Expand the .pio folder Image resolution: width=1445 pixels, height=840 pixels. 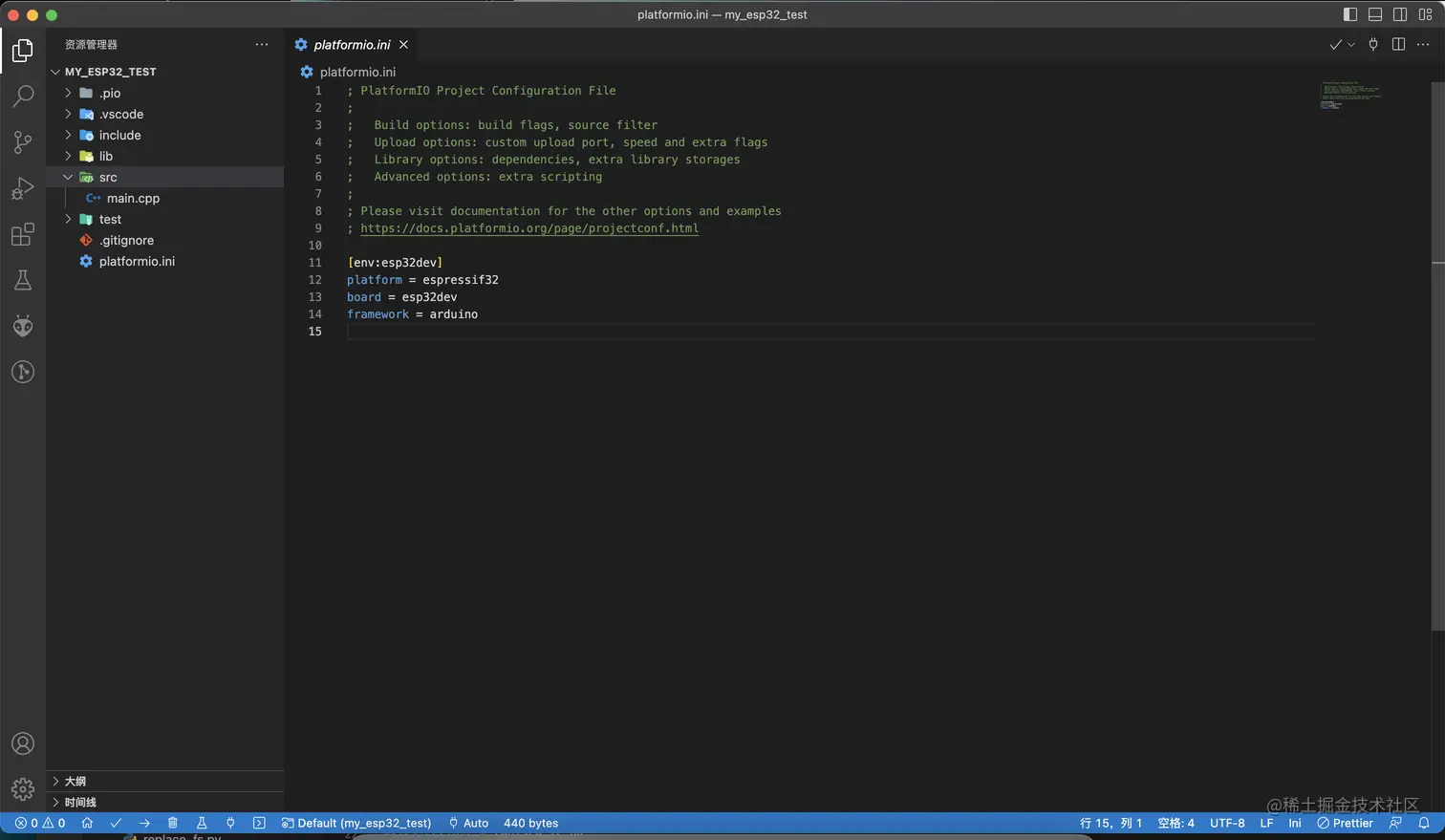pyautogui.click(x=110, y=93)
